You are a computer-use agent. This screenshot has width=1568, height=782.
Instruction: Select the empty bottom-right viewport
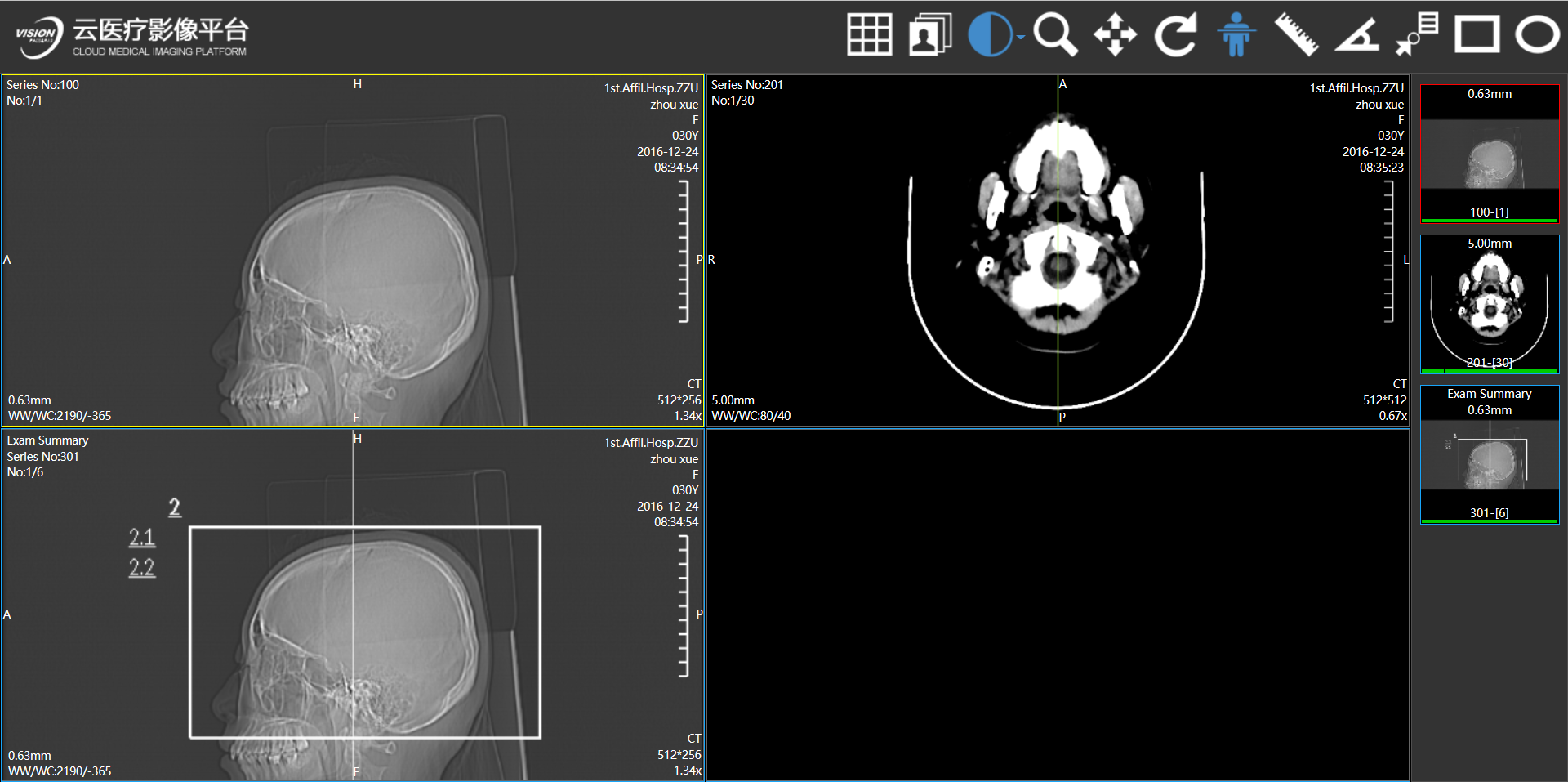tap(1058, 605)
